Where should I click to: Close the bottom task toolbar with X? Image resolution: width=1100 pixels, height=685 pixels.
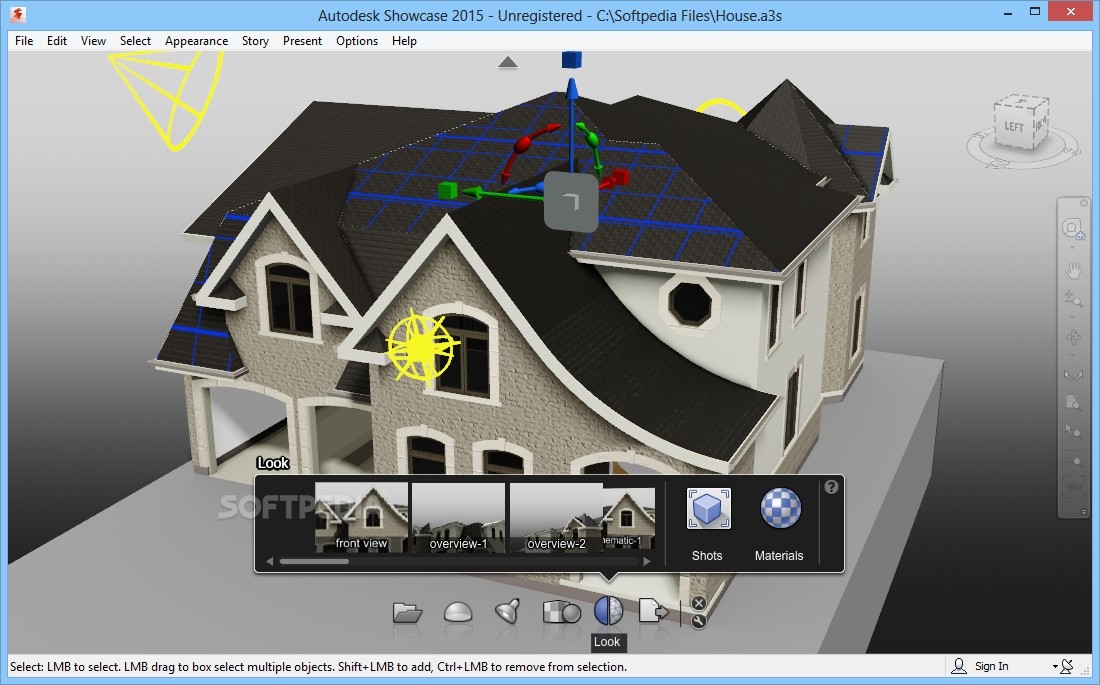[698, 603]
